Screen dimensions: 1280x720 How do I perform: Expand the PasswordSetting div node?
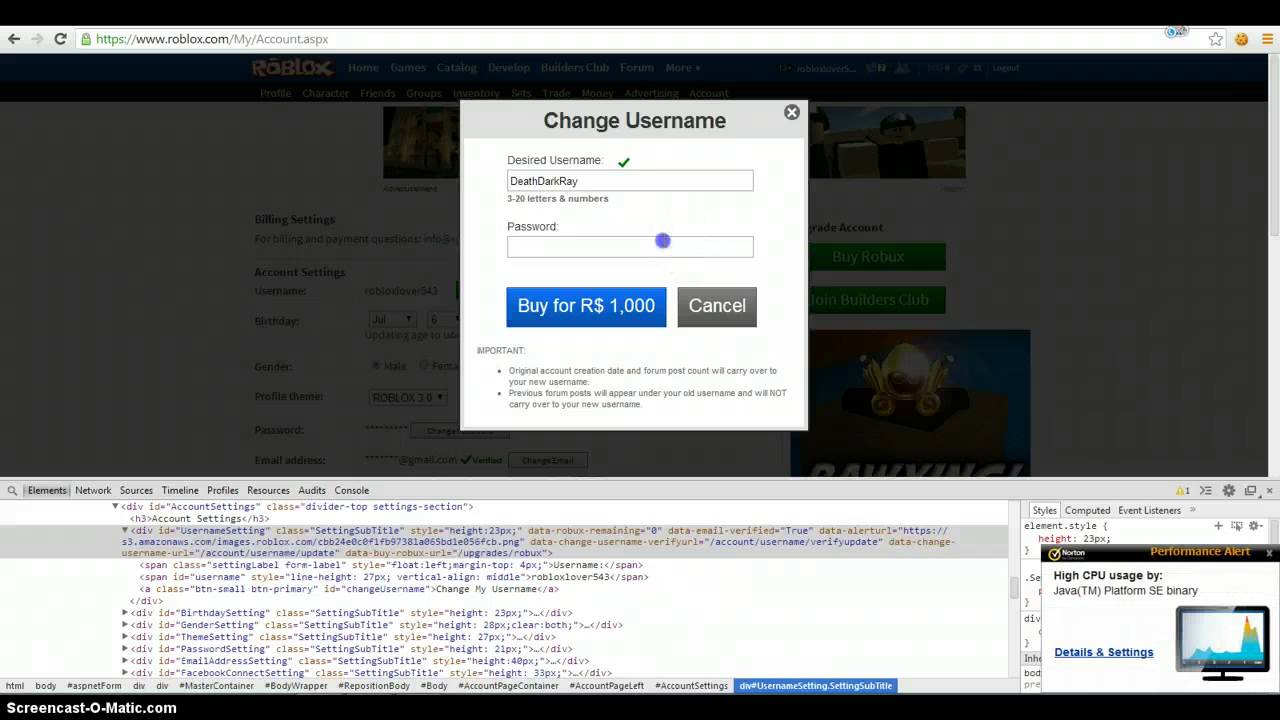pos(125,649)
